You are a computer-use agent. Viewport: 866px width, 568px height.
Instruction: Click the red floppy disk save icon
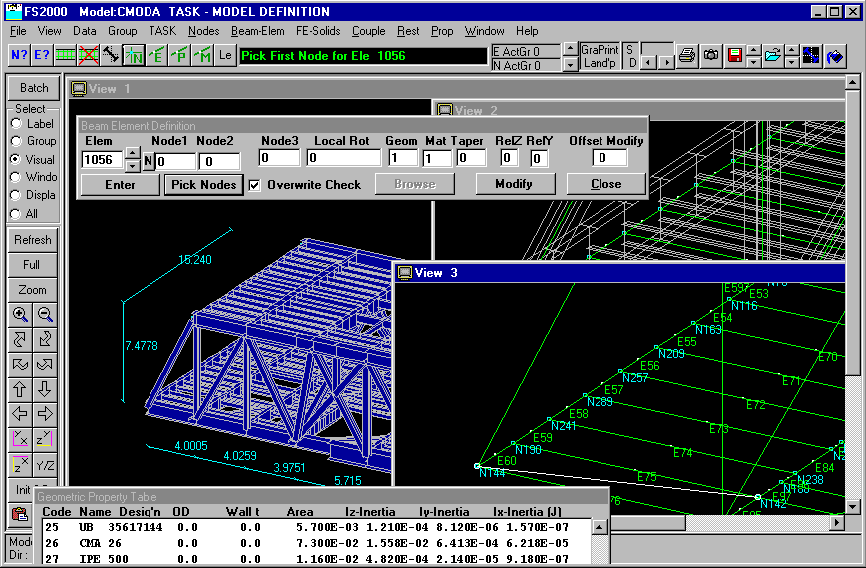click(735, 56)
